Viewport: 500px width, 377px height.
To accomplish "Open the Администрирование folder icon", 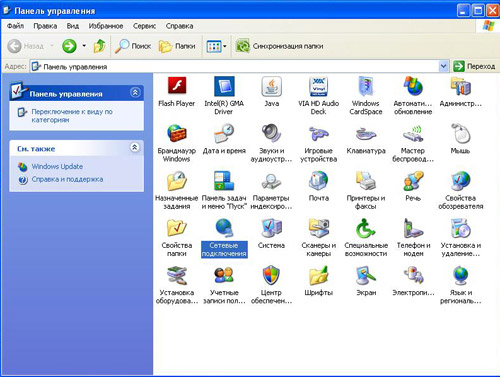I will pos(460,87).
